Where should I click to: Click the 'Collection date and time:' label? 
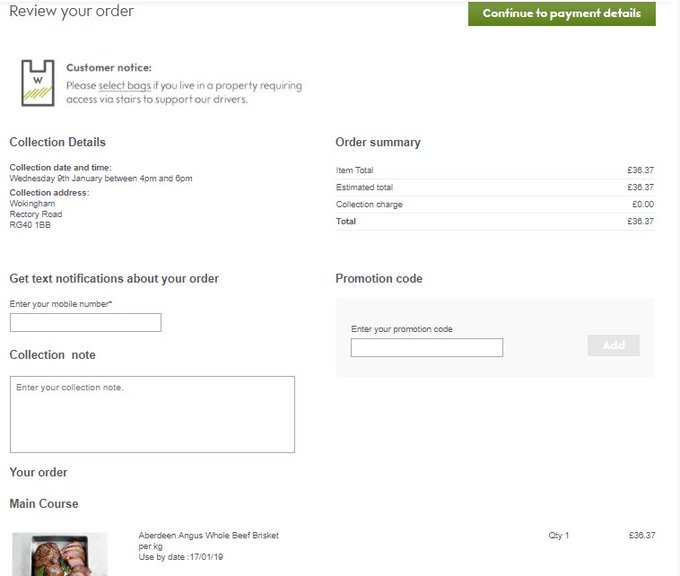tap(60, 167)
